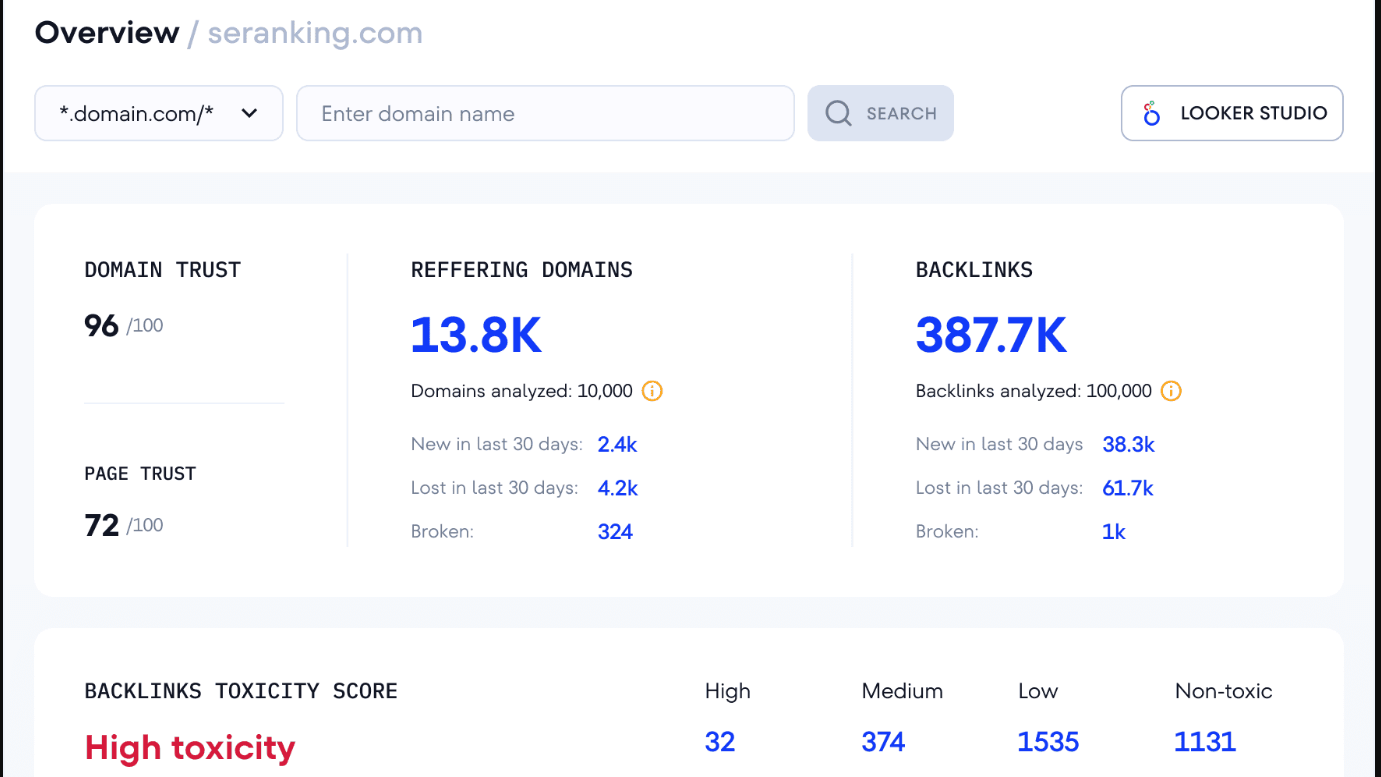
Task: Open the domain pattern dropdown
Action: coord(158,113)
